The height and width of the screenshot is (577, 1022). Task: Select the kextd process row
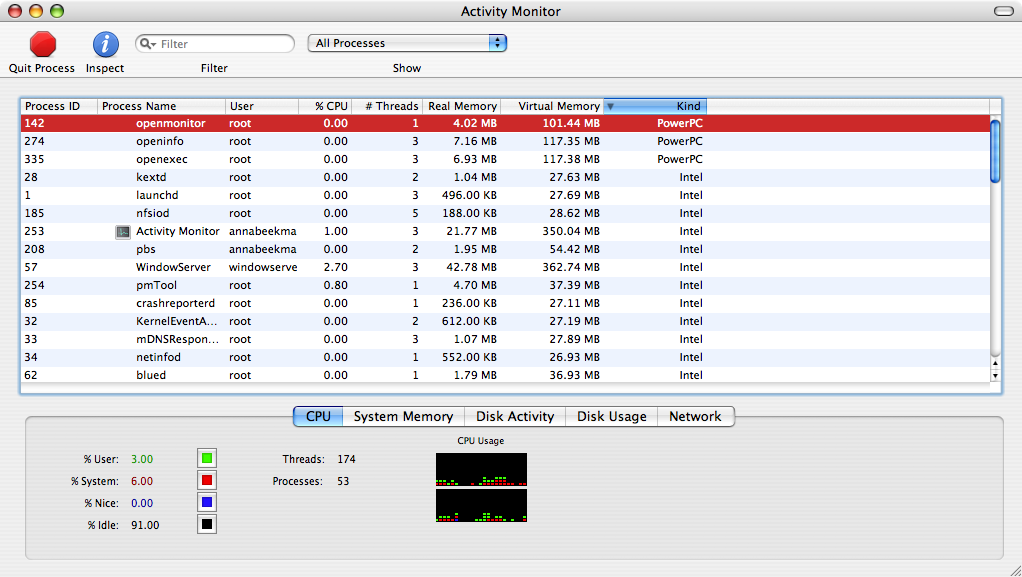point(505,177)
